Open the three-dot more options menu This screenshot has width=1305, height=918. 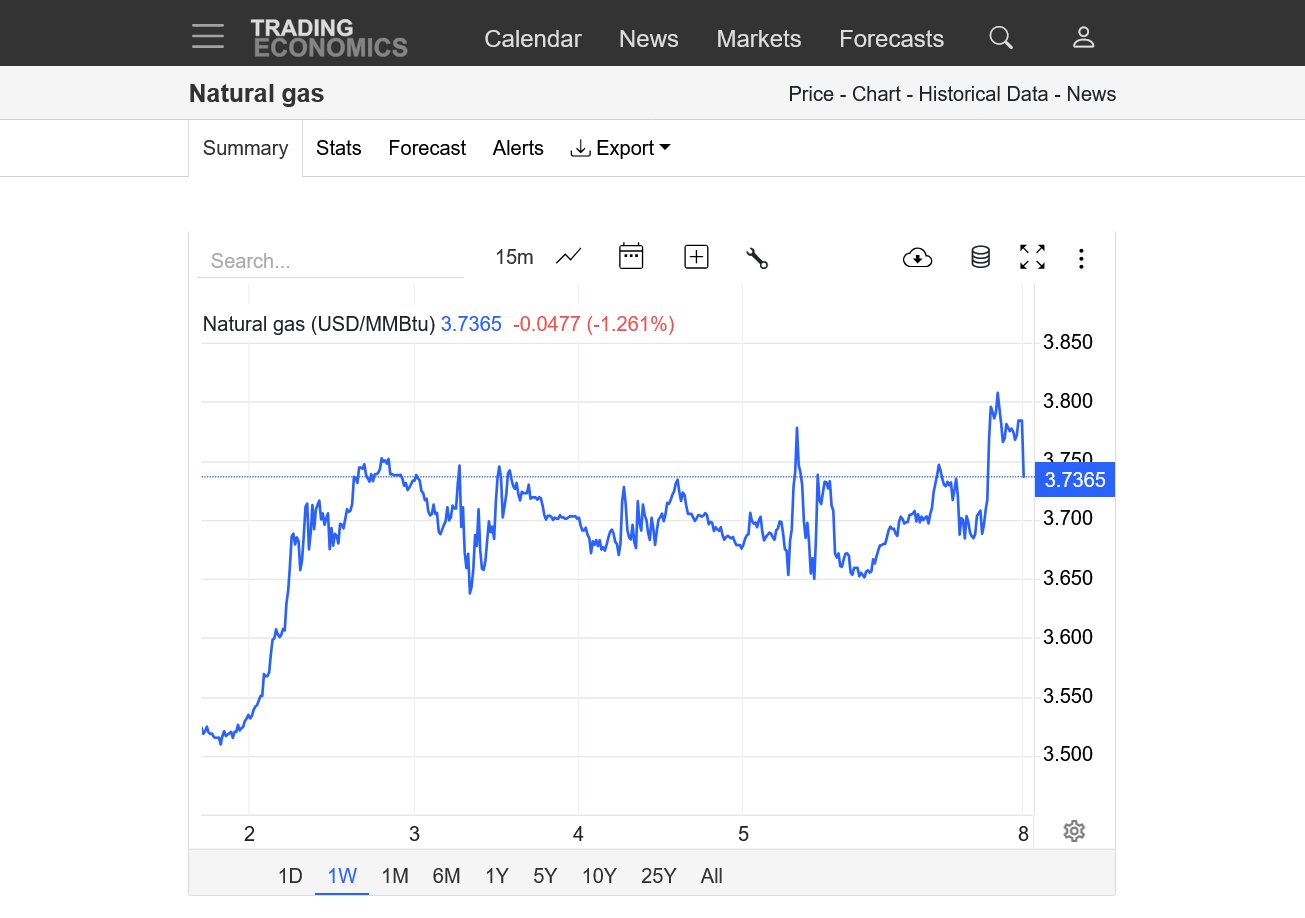(x=1081, y=258)
